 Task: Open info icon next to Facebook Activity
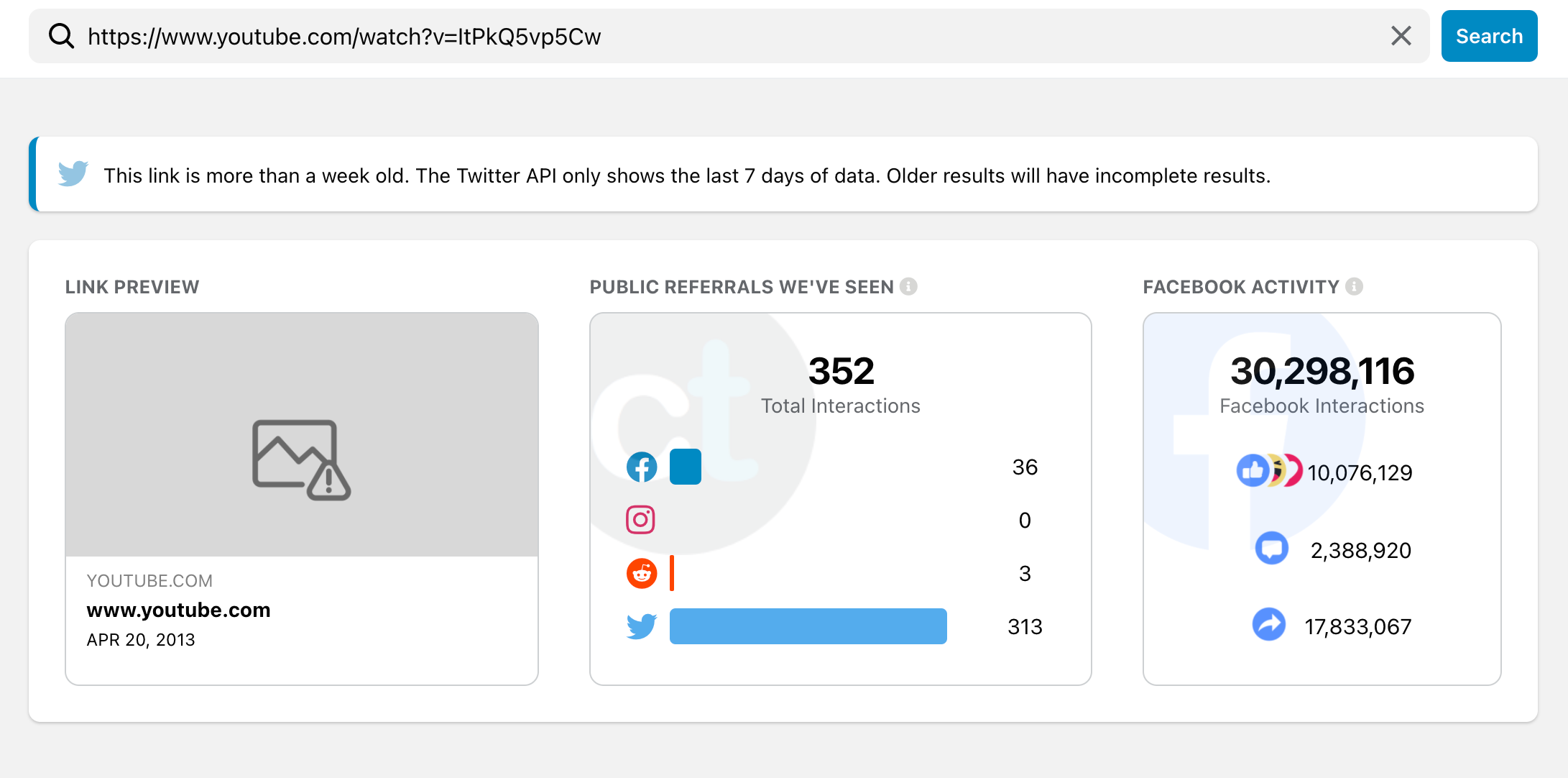(x=1354, y=286)
